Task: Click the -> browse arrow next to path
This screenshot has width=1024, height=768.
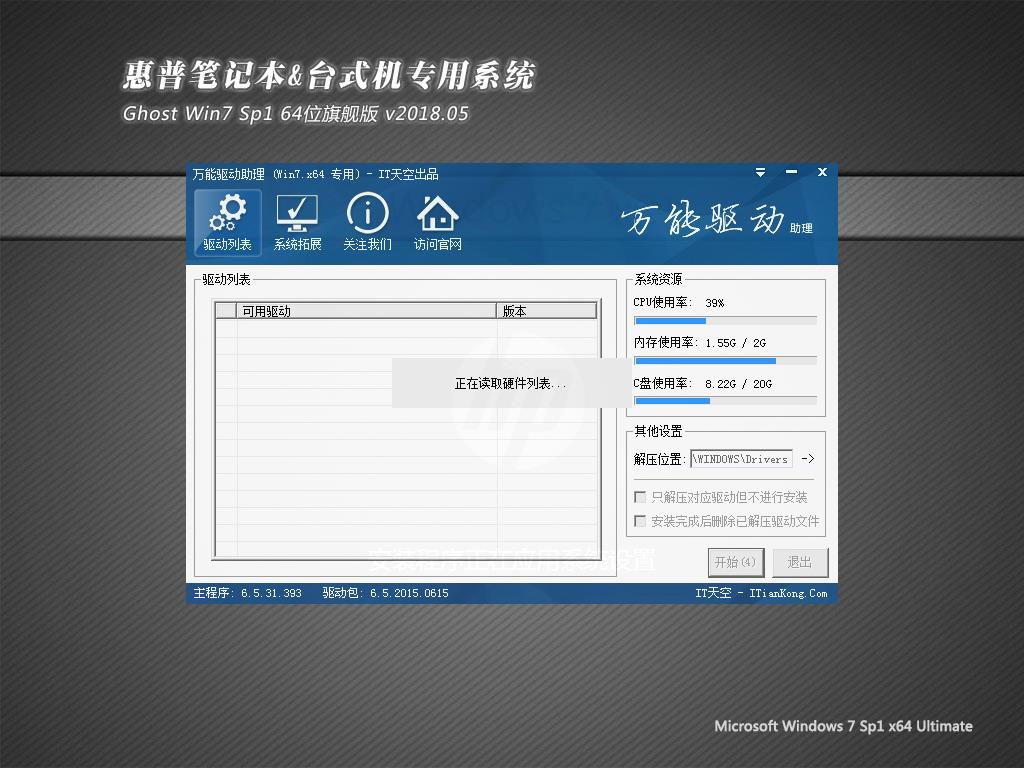Action: (808, 458)
